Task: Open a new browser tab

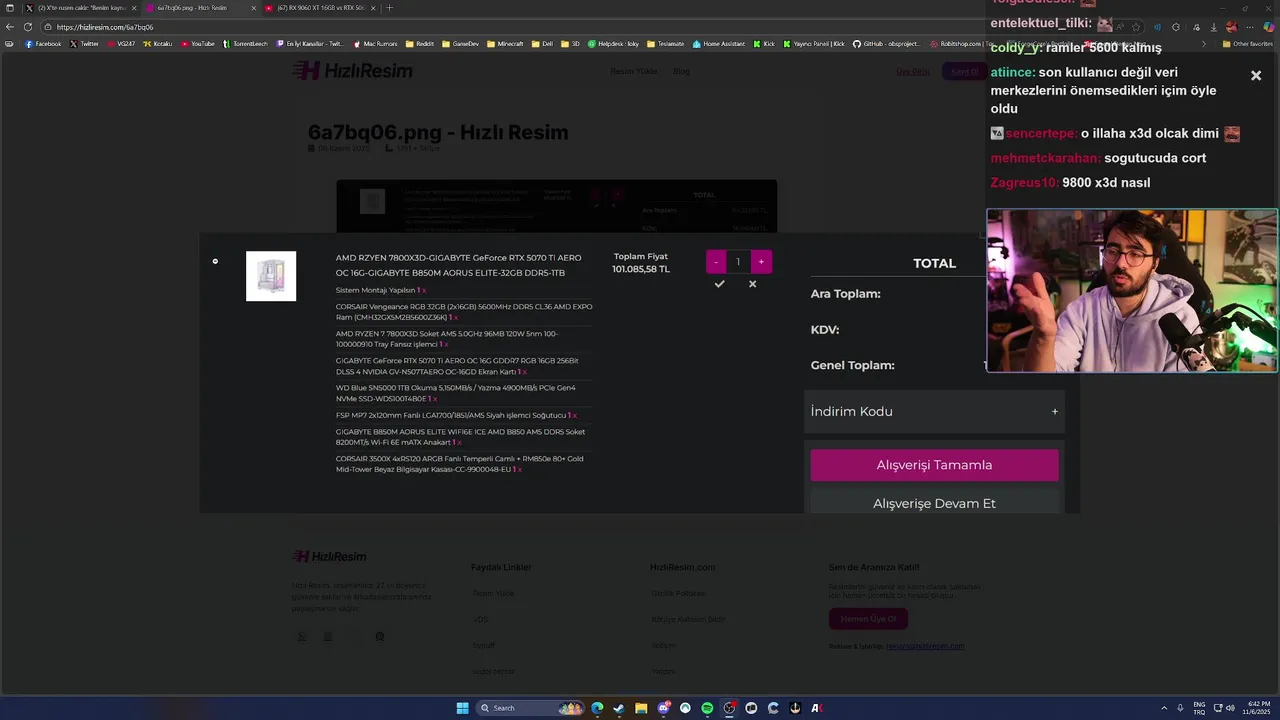Action: (x=390, y=8)
